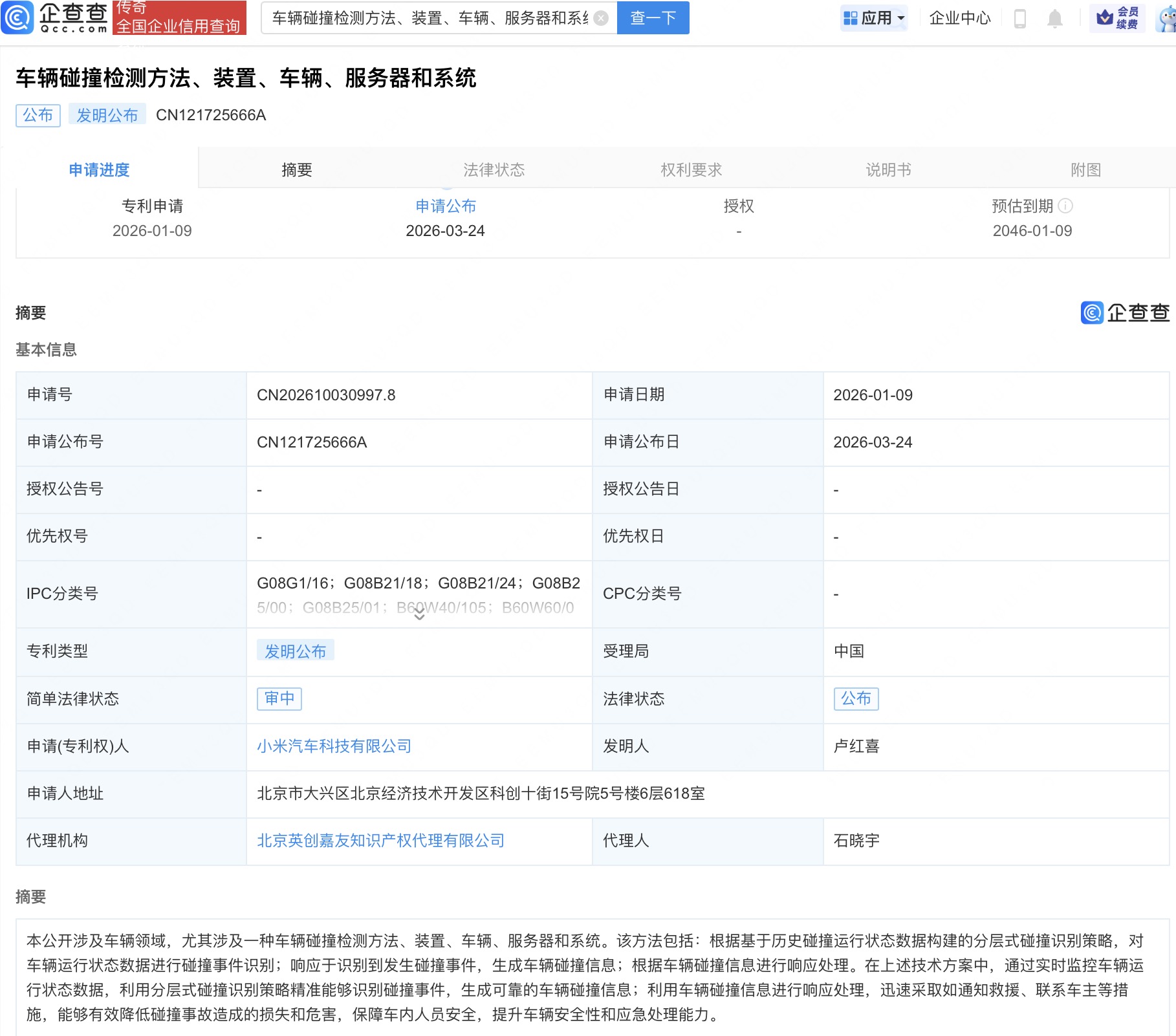Screen dimensions: 1176x1036
Task: Open the 北京英创嘉友知识产权代理有限公司 agency link
Action: coord(380,841)
